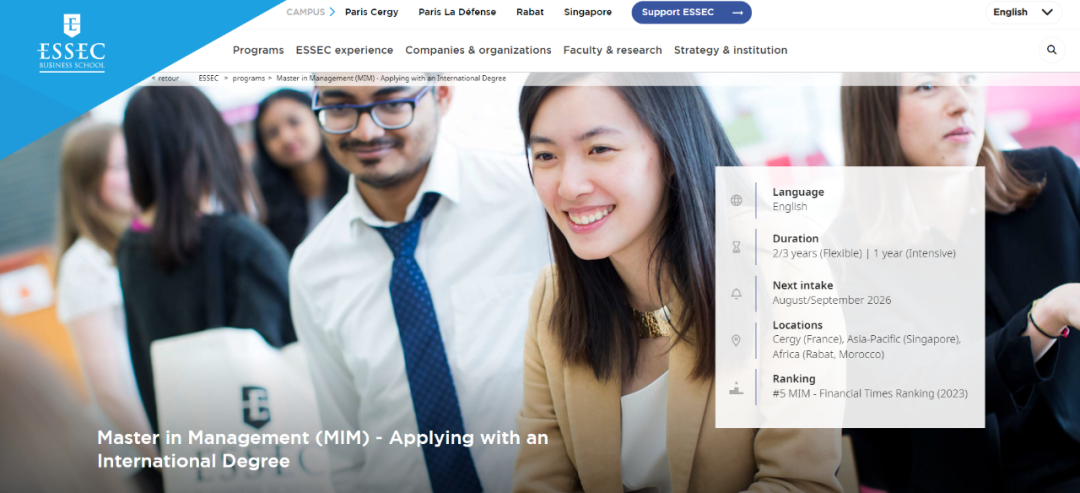Click the #5 MIM Financial Times Ranking text
Viewport: 1080px width, 493px height.
[x=870, y=394]
